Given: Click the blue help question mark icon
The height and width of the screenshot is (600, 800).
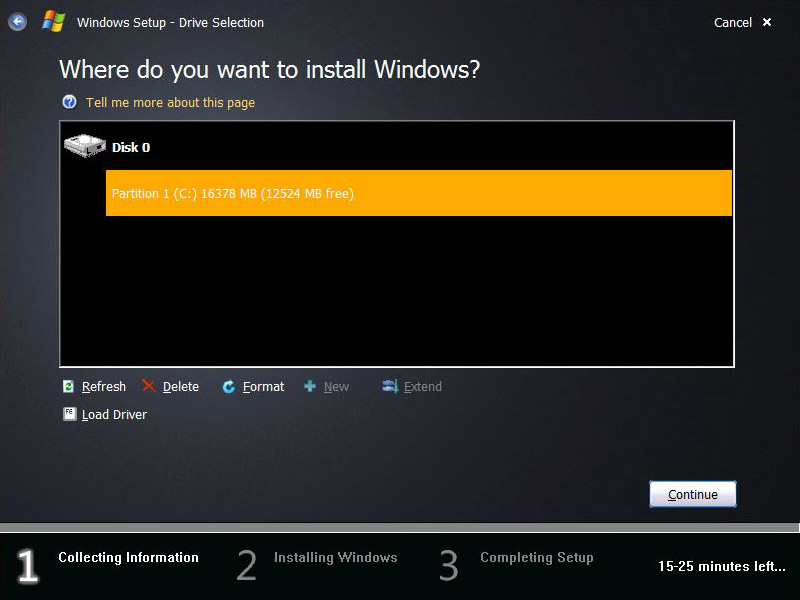Looking at the screenshot, I should [69, 102].
